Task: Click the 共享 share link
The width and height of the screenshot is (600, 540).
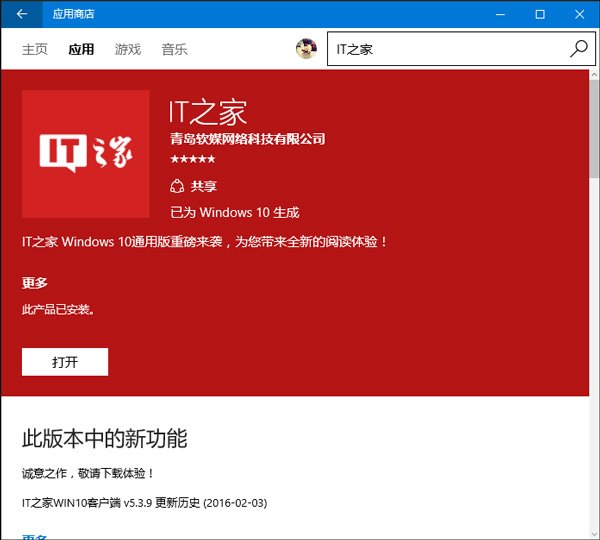Action: click(204, 186)
